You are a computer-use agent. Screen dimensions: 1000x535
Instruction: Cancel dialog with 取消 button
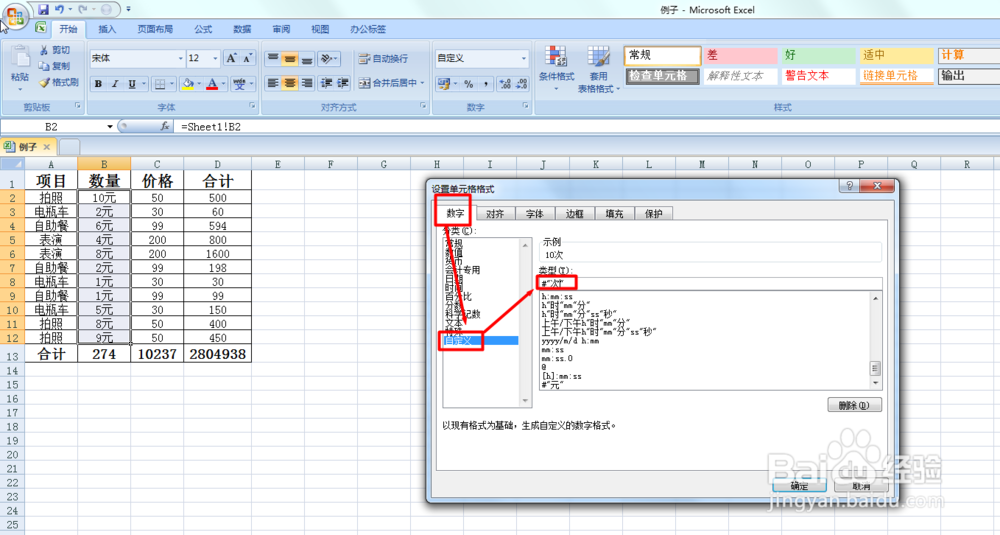[861, 486]
